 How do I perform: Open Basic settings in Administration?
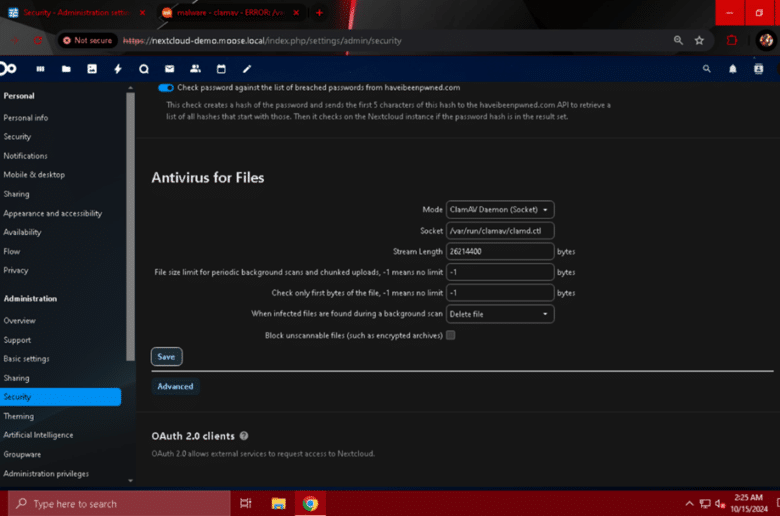26,359
